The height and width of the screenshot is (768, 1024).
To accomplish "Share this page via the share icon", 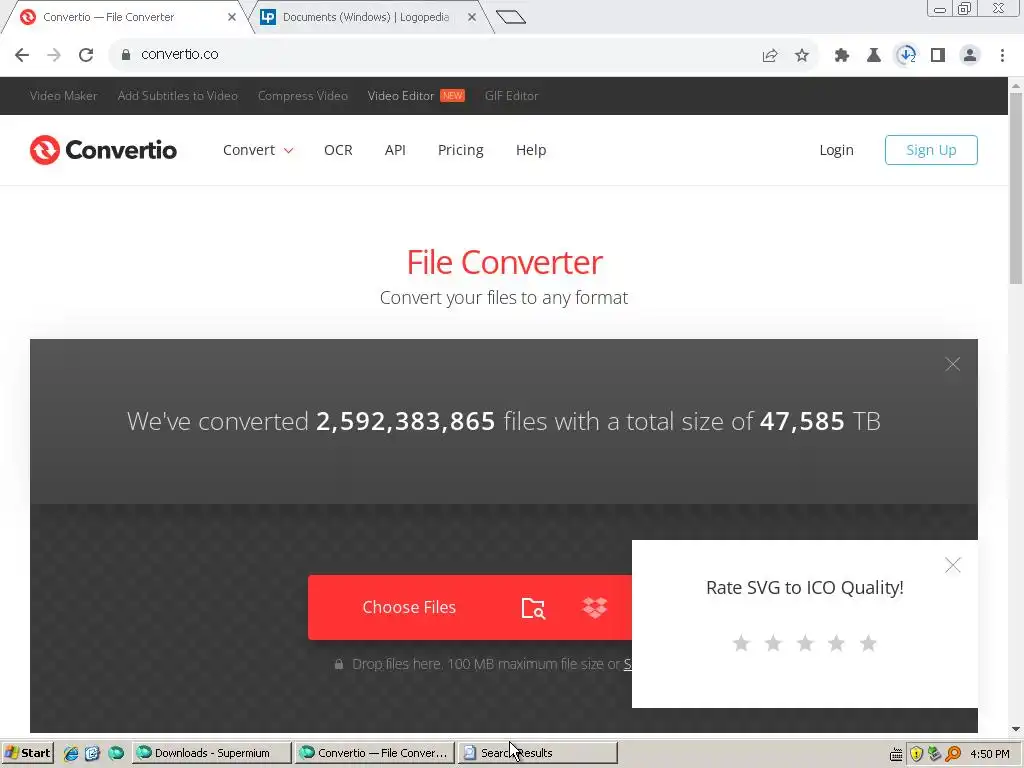I will click(x=770, y=56).
